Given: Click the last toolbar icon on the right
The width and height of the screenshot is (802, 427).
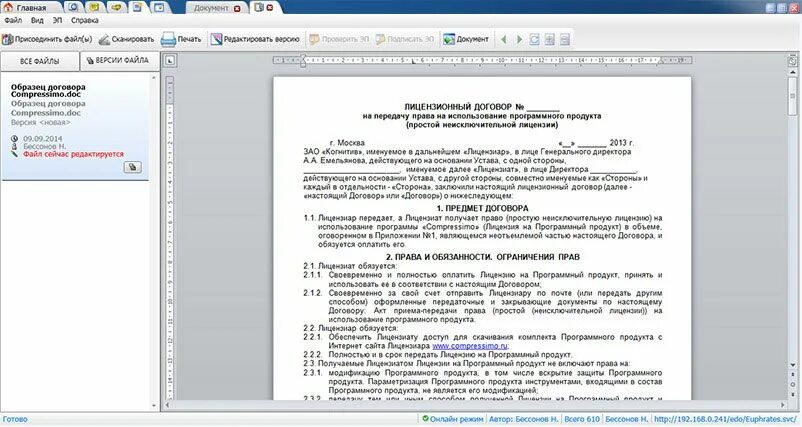Looking at the screenshot, I should pos(565,39).
